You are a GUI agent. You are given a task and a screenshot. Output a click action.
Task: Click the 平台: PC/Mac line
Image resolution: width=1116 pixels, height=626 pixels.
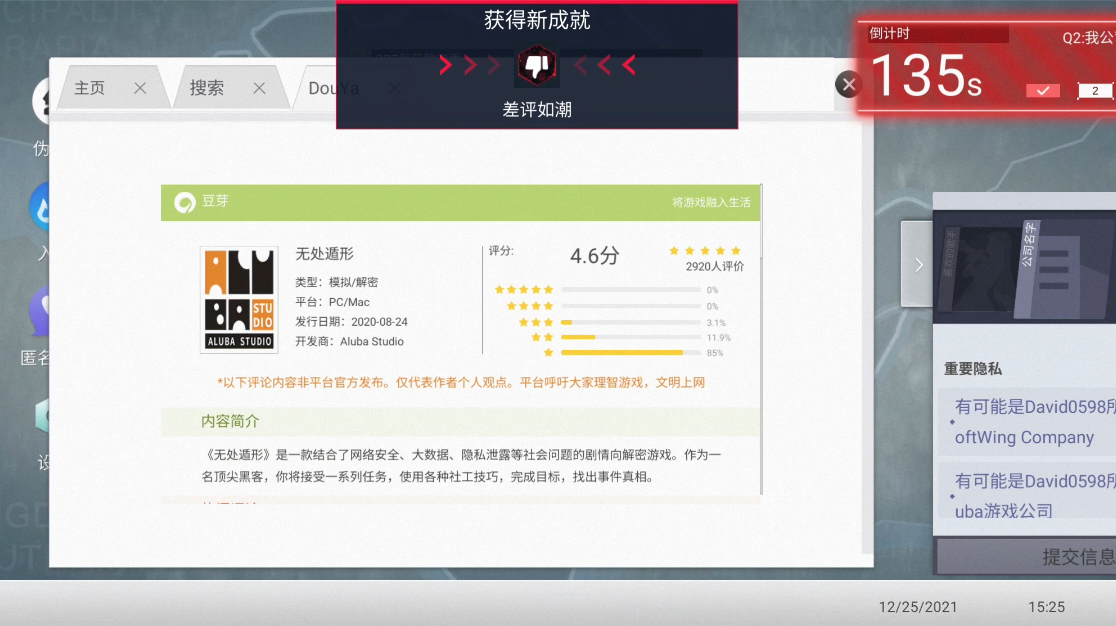(x=332, y=302)
